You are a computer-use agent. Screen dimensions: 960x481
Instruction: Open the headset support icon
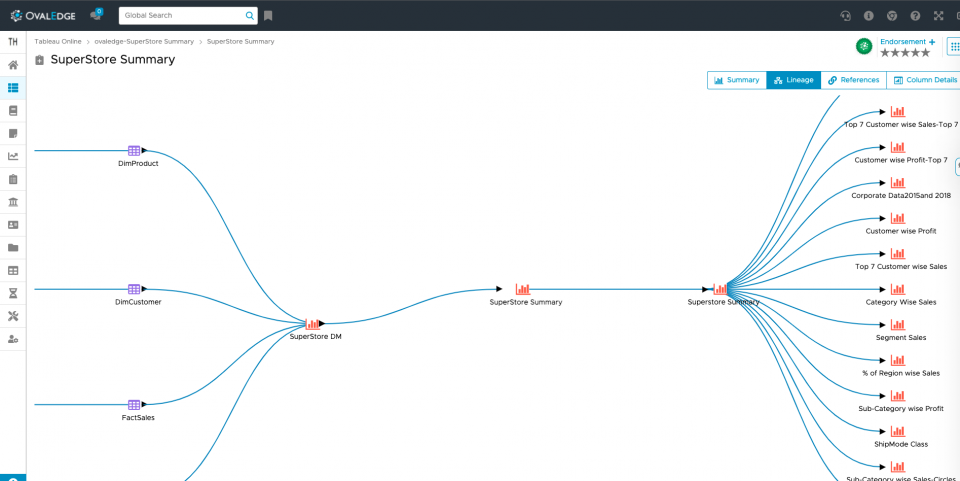846,16
